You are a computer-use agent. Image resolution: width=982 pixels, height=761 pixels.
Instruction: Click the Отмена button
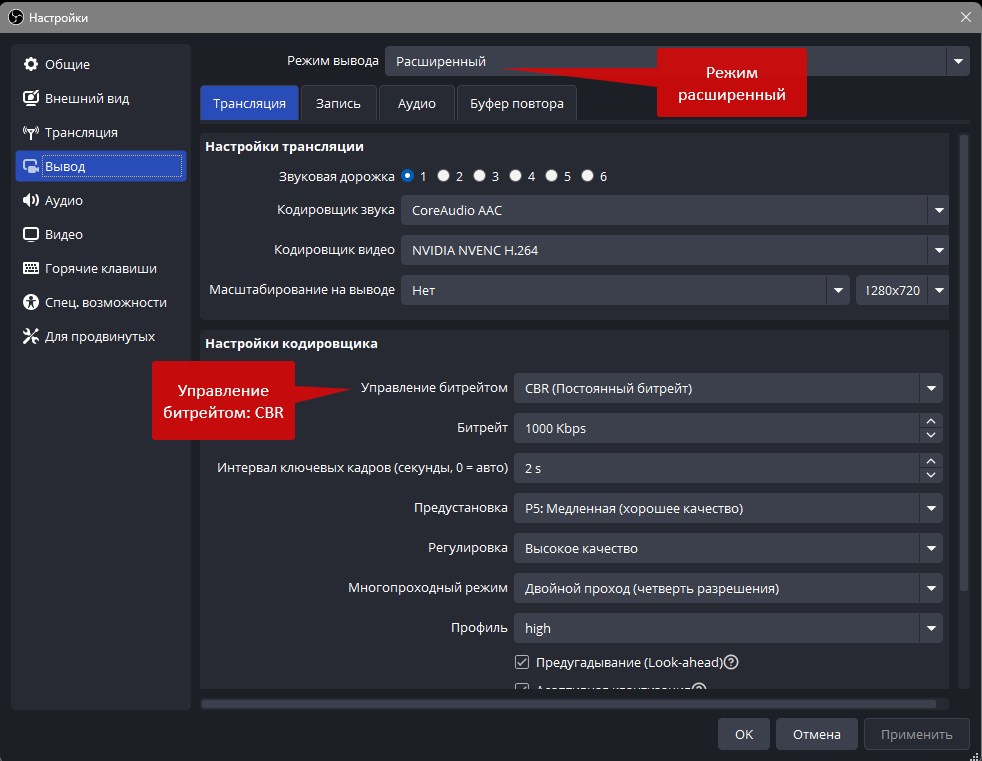point(817,734)
